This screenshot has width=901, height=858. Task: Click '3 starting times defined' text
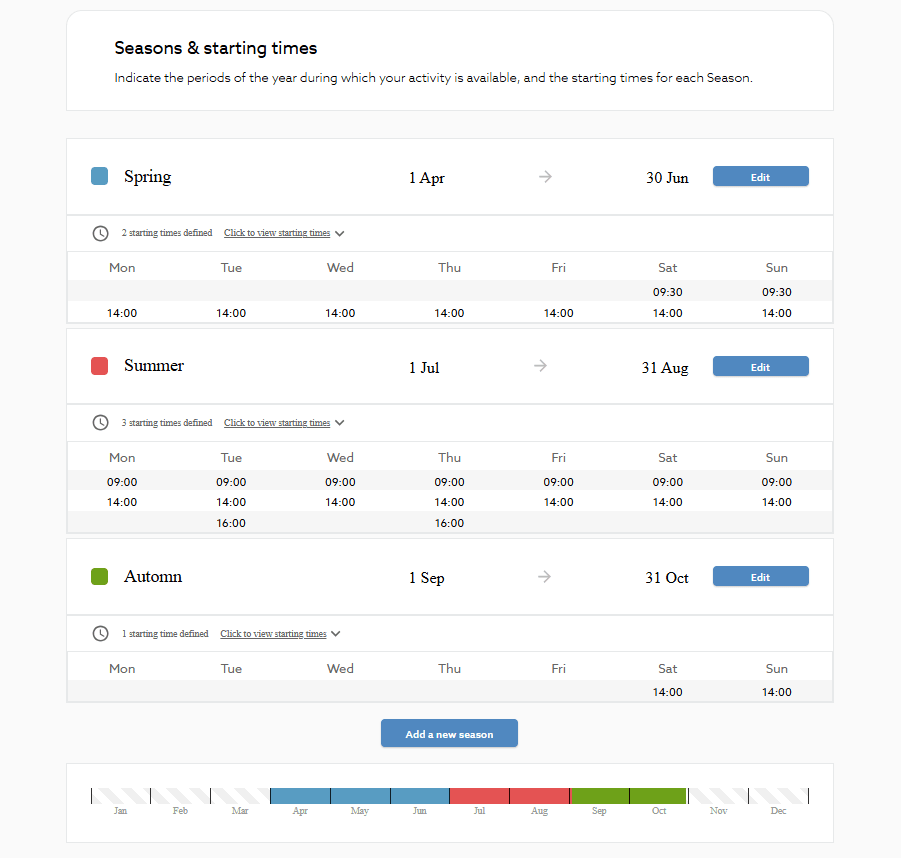point(167,422)
